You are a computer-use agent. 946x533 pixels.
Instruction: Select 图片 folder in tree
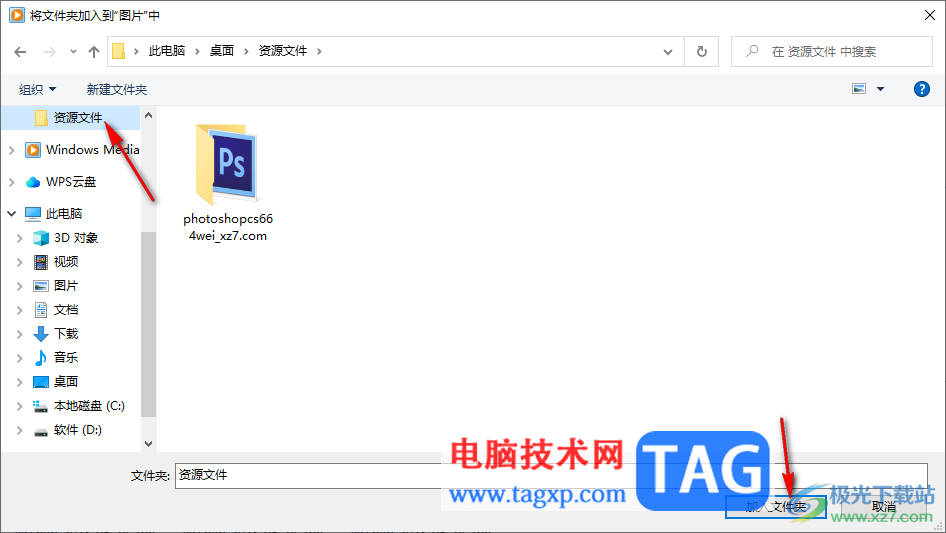point(66,286)
